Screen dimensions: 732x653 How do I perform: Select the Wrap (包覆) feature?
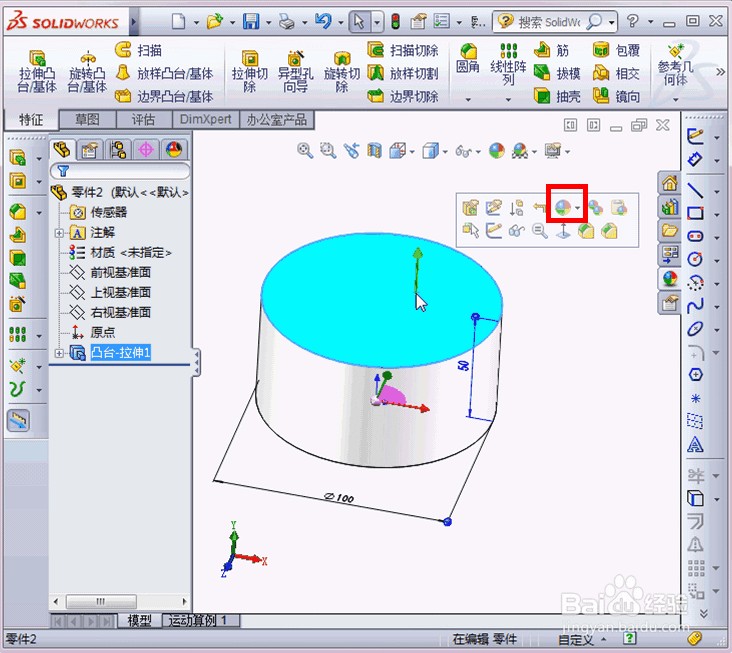tap(616, 50)
